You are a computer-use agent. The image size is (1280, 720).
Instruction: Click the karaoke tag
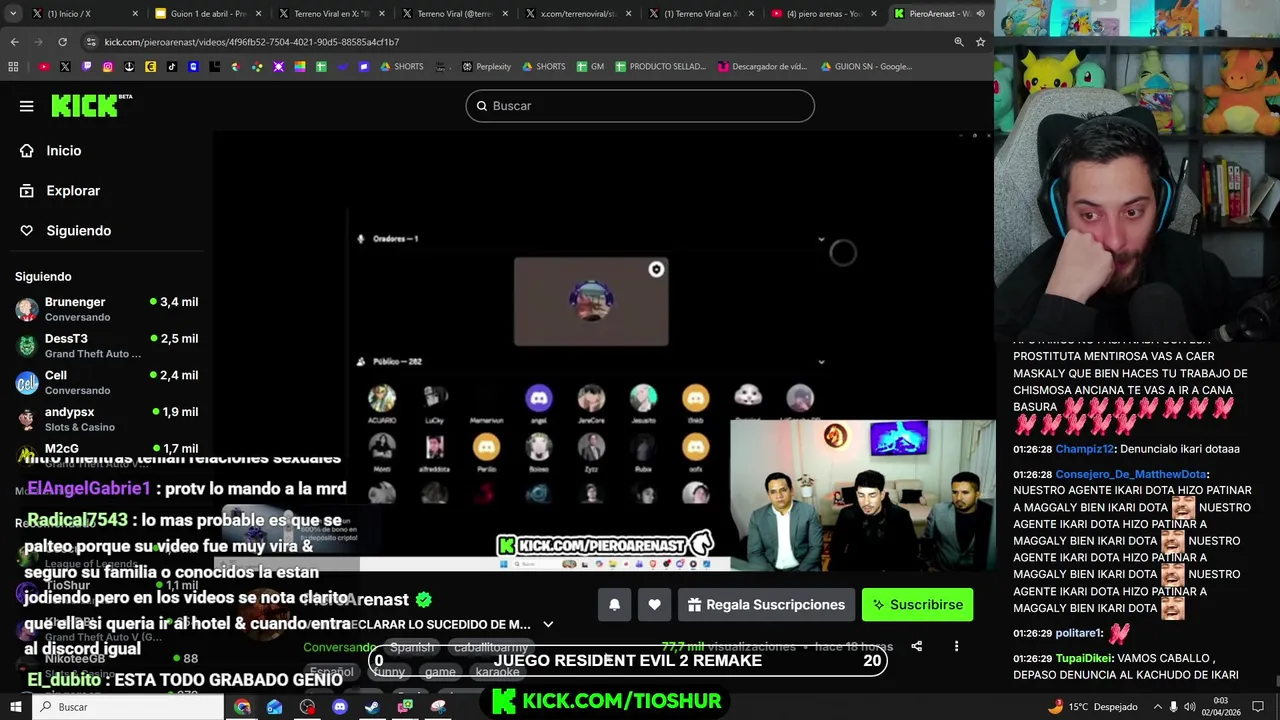(x=497, y=672)
